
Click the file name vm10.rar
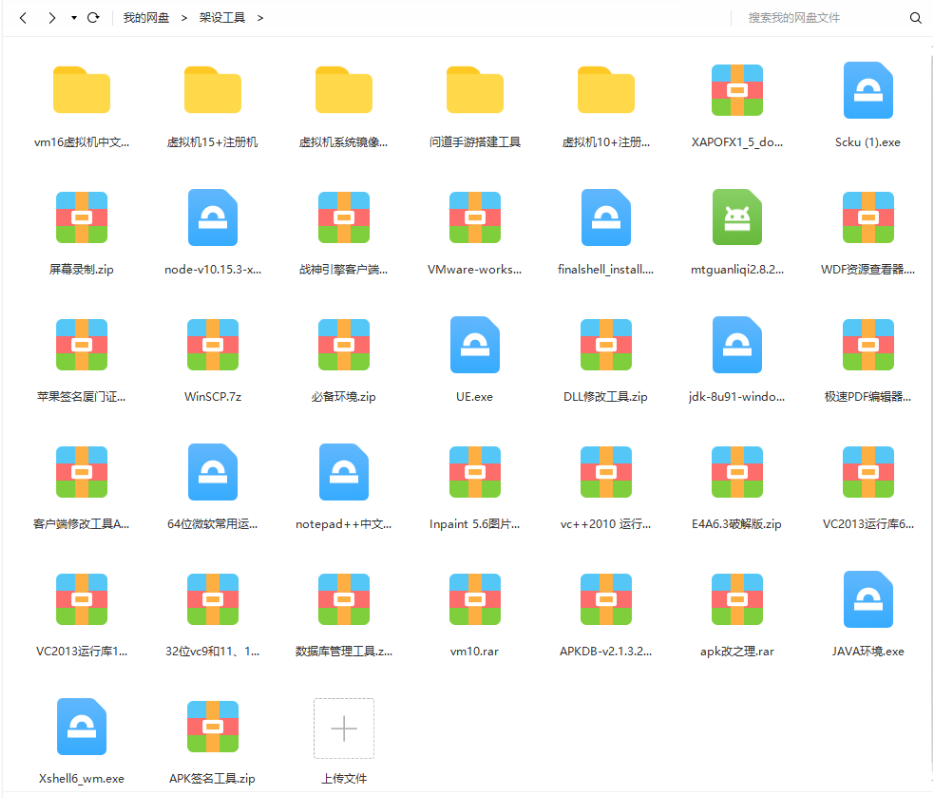pos(474,651)
